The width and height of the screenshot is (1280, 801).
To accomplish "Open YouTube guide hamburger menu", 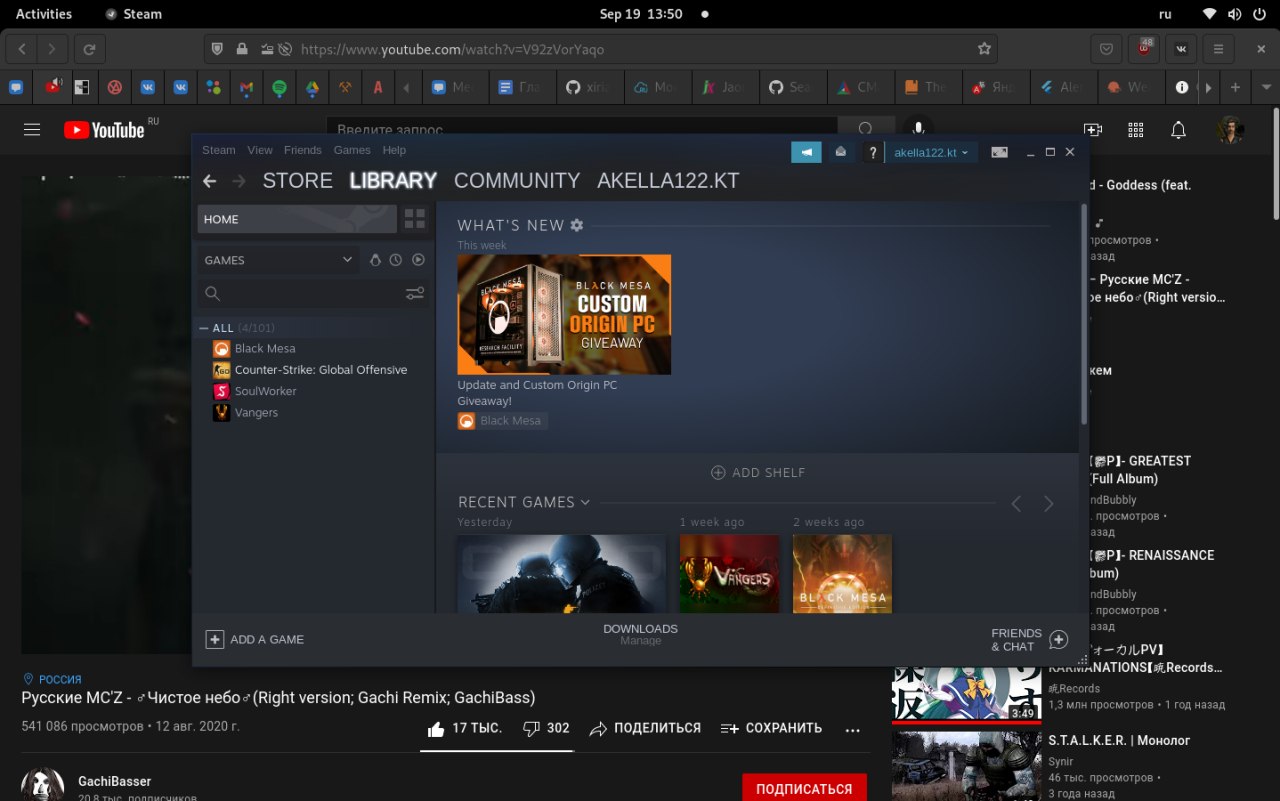I will click(x=32, y=130).
